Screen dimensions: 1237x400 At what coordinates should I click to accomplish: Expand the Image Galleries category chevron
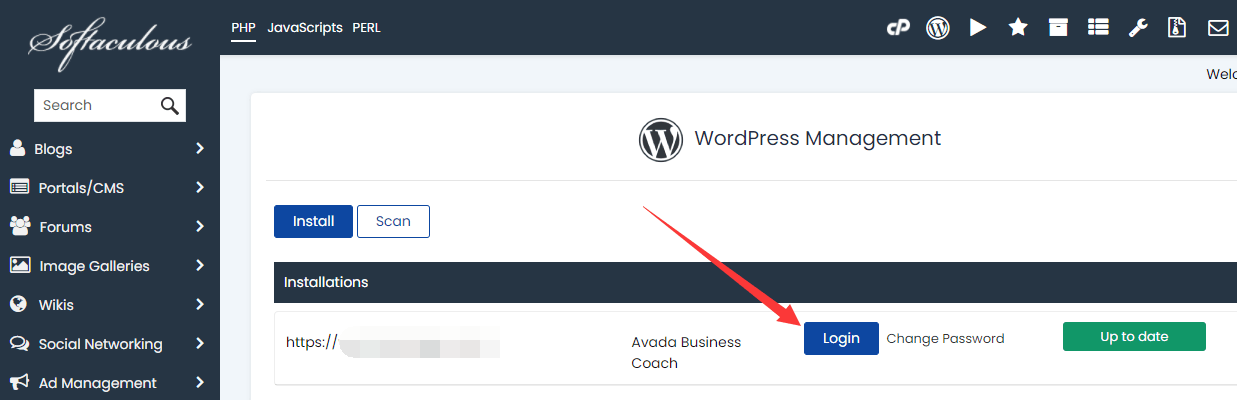click(x=200, y=265)
